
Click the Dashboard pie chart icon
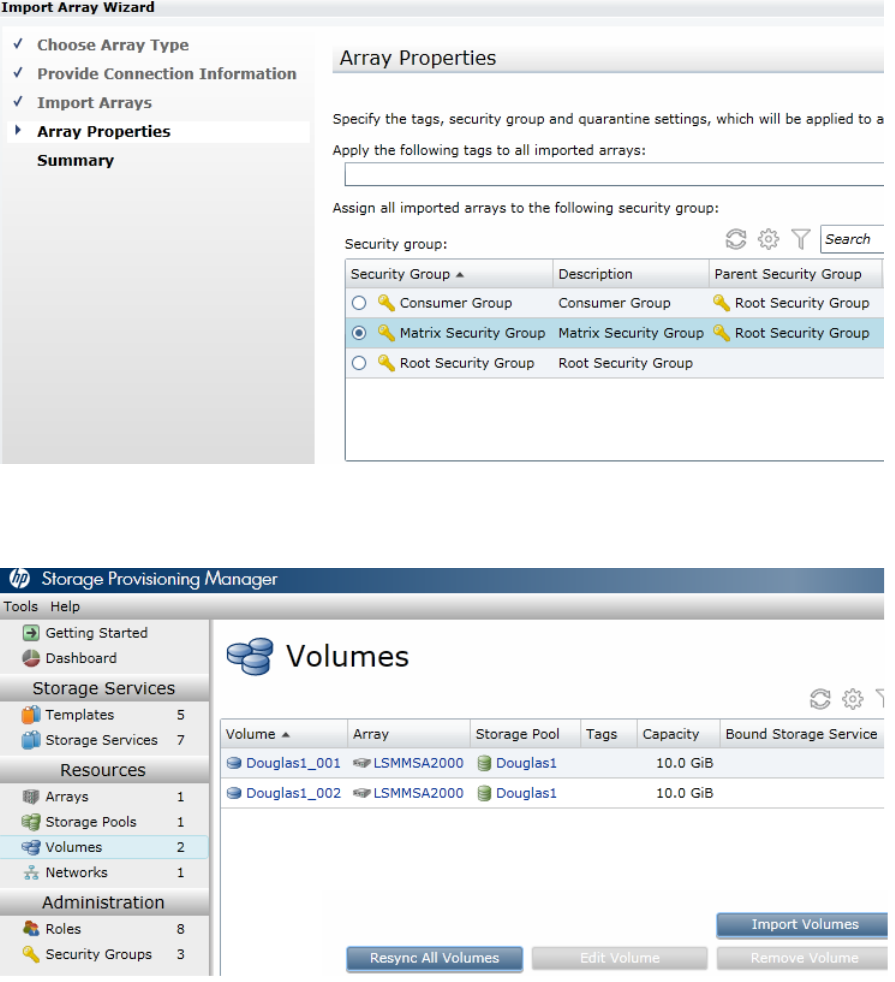pyautogui.click(x=31, y=658)
